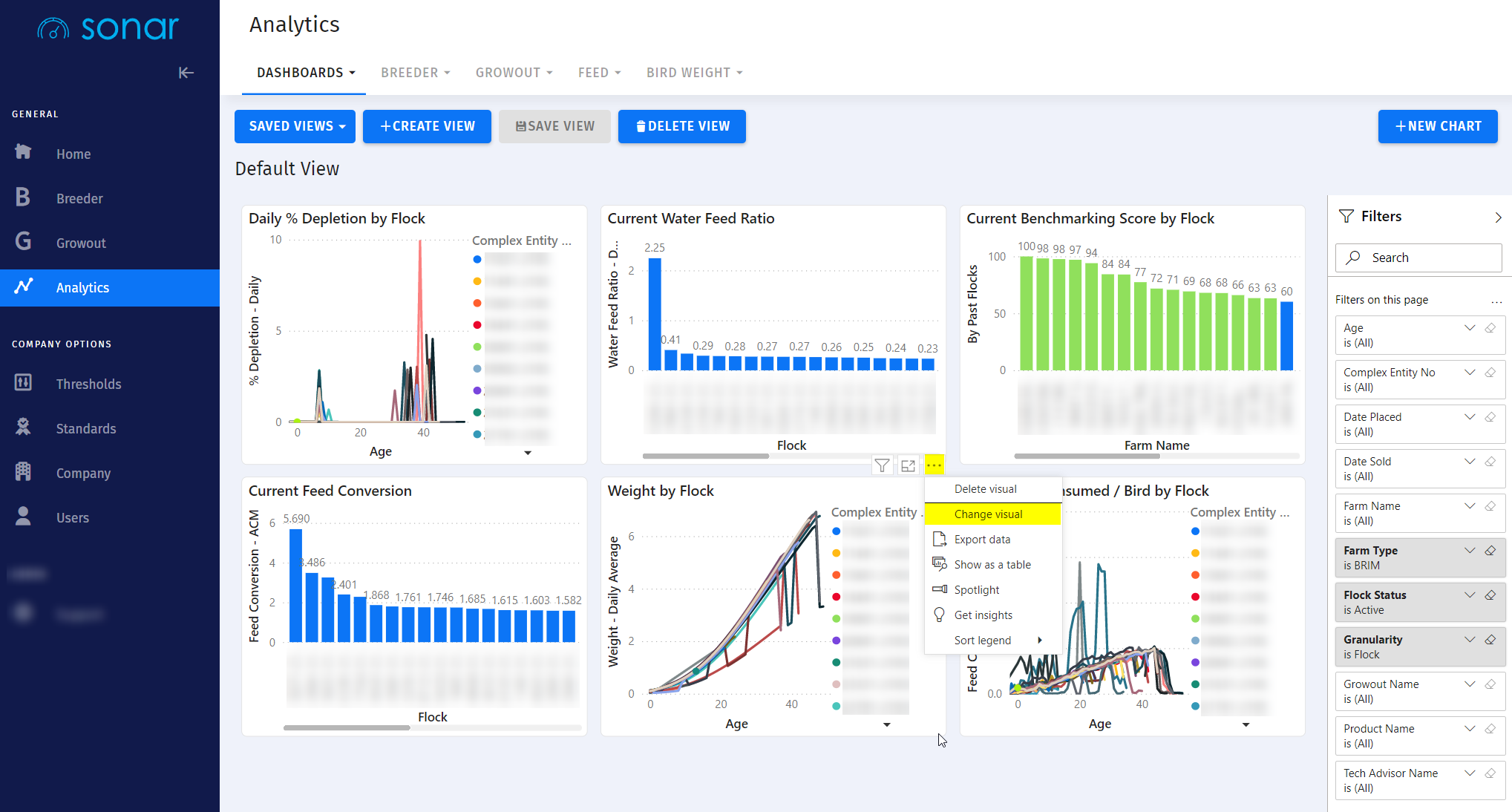Viewport: 1512px width, 812px height.
Task: Expand the Date Placed filter card
Action: [x=1470, y=417]
